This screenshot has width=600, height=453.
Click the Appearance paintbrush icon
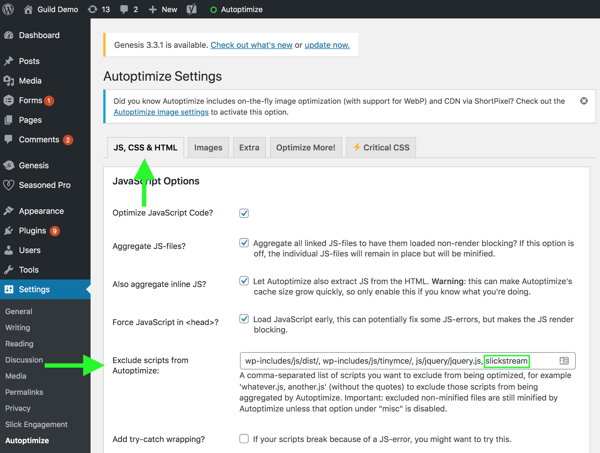point(9,211)
